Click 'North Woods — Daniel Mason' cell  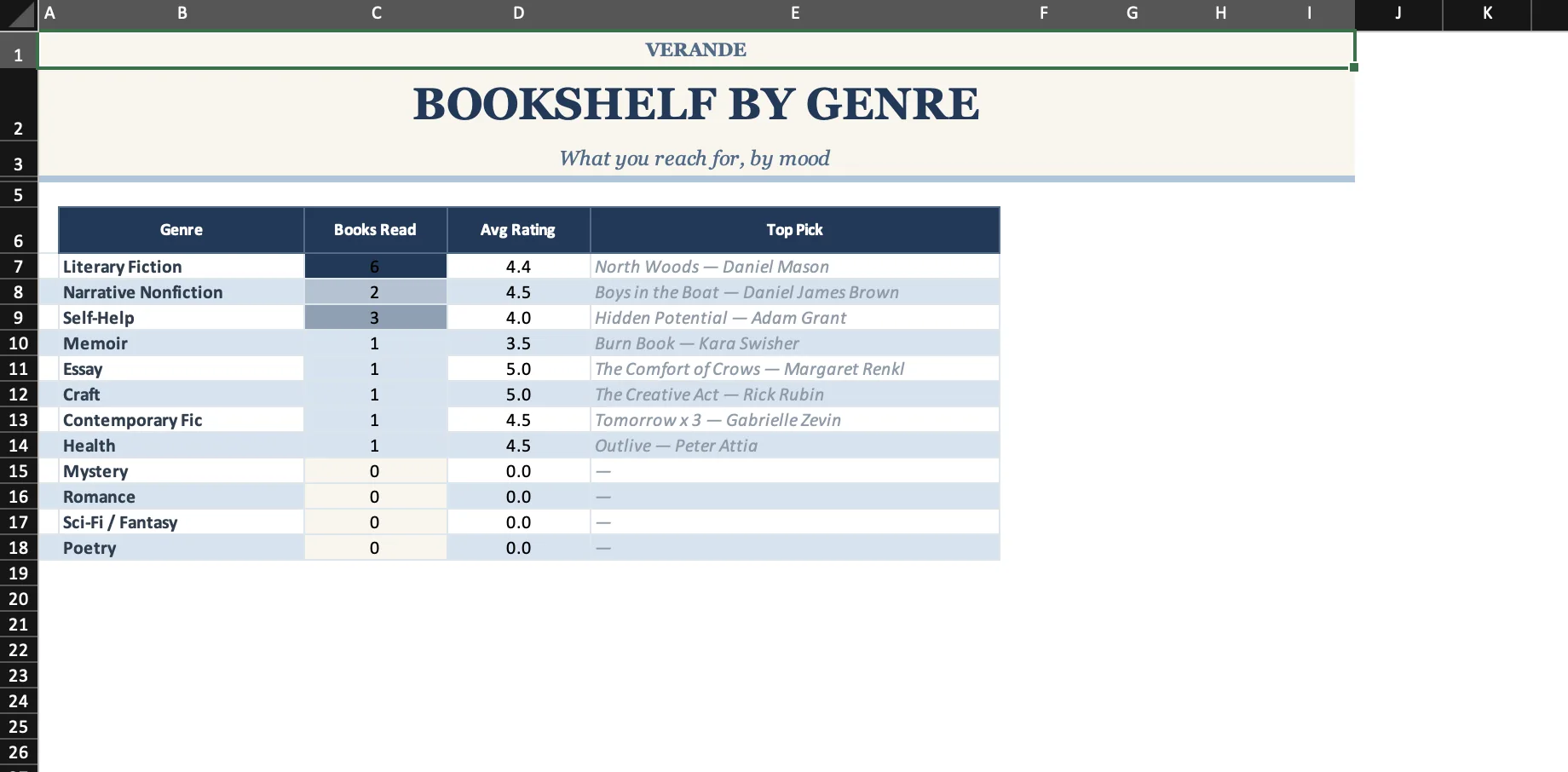(795, 267)
